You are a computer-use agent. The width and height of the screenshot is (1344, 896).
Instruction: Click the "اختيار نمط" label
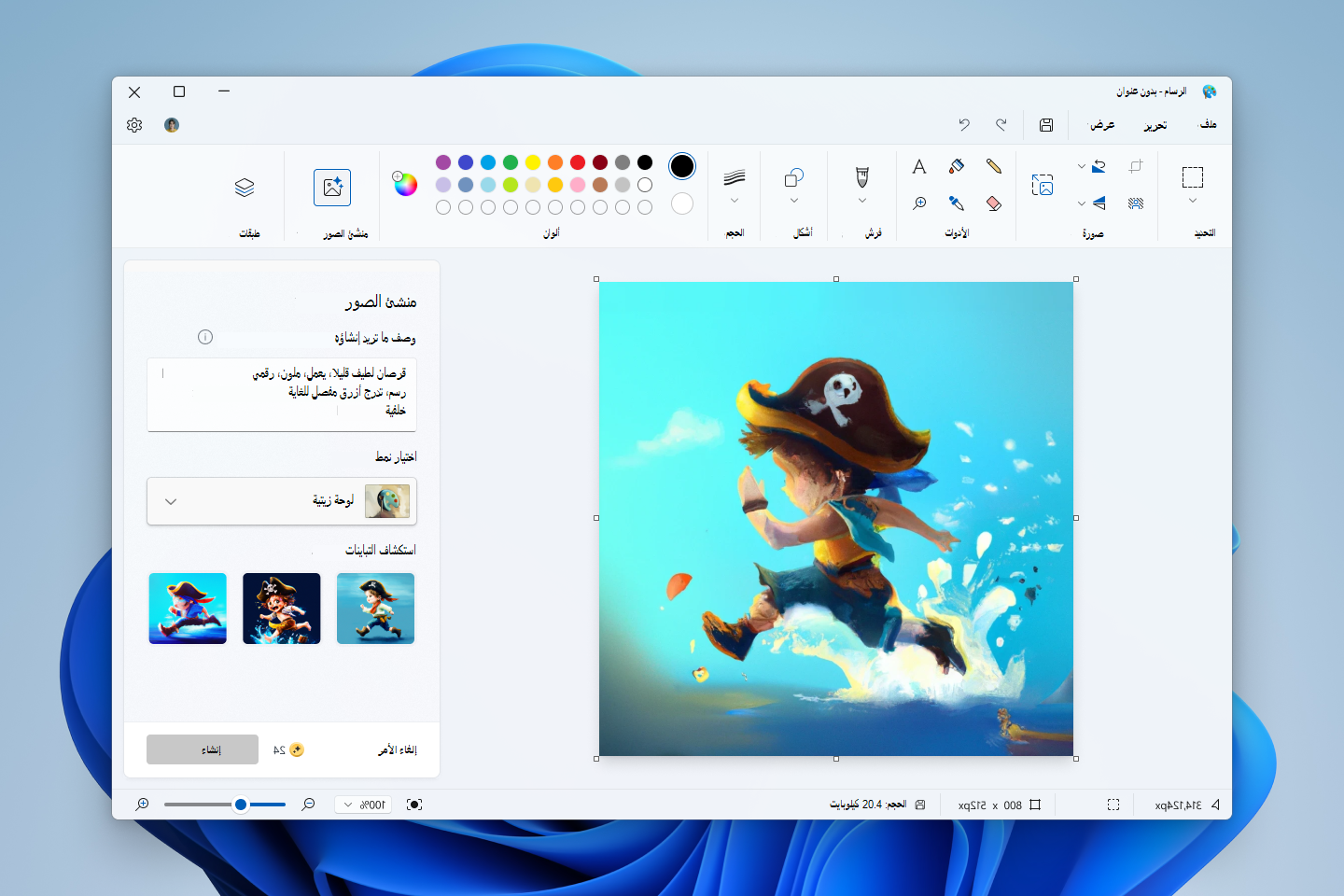click(x=396, y=456)
